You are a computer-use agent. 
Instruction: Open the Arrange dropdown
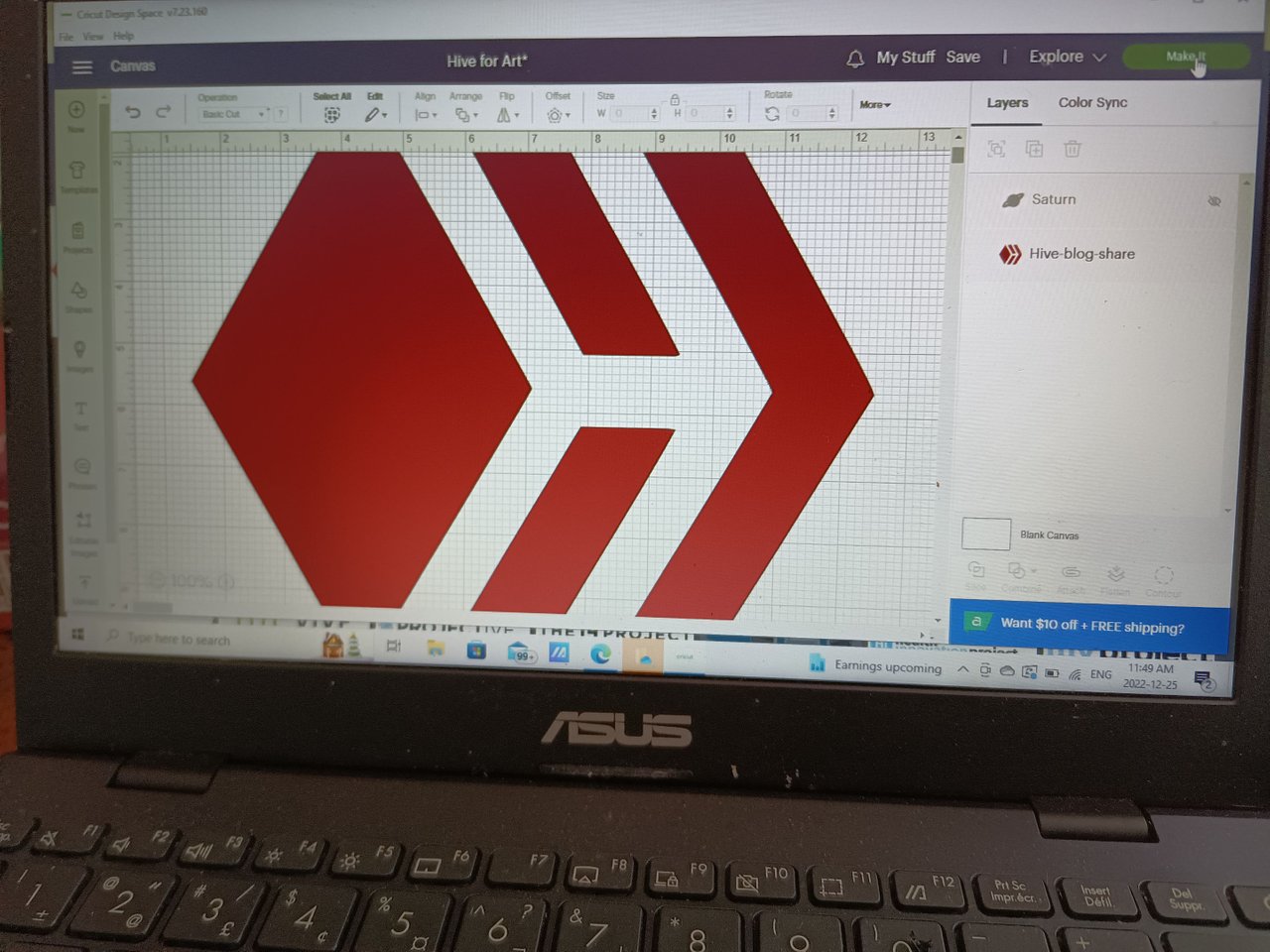click(465, 115)
